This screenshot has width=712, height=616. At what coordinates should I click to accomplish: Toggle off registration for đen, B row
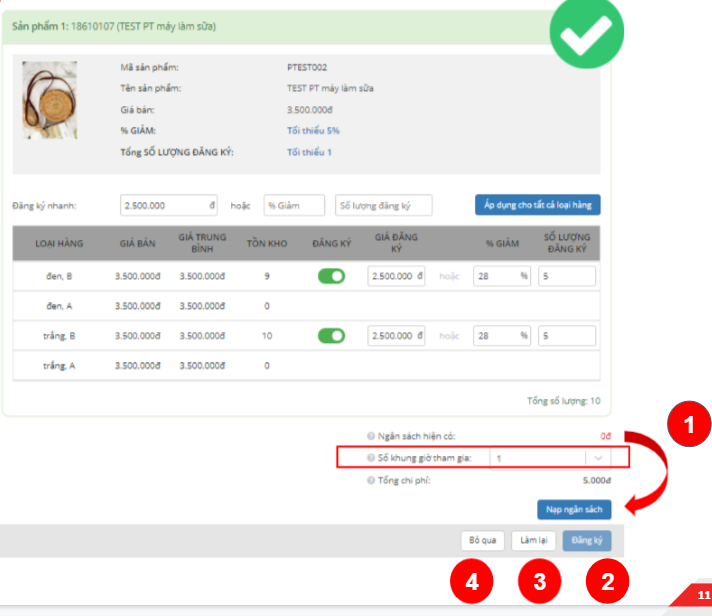click(x=331, y=276)
